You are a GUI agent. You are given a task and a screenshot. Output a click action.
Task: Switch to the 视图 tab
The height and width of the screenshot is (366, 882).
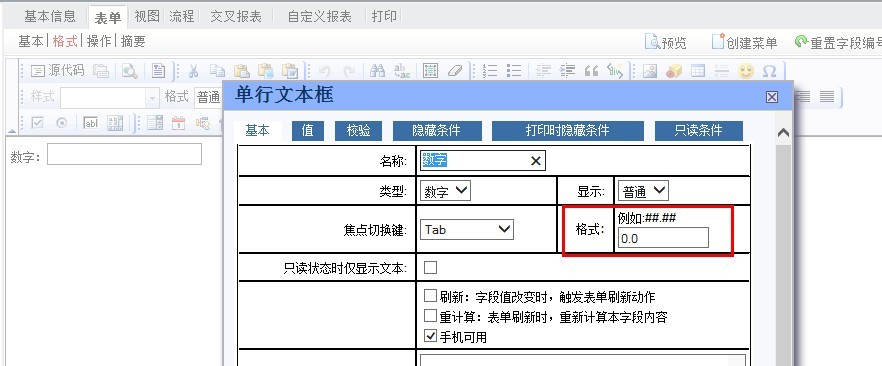(147, 16)
